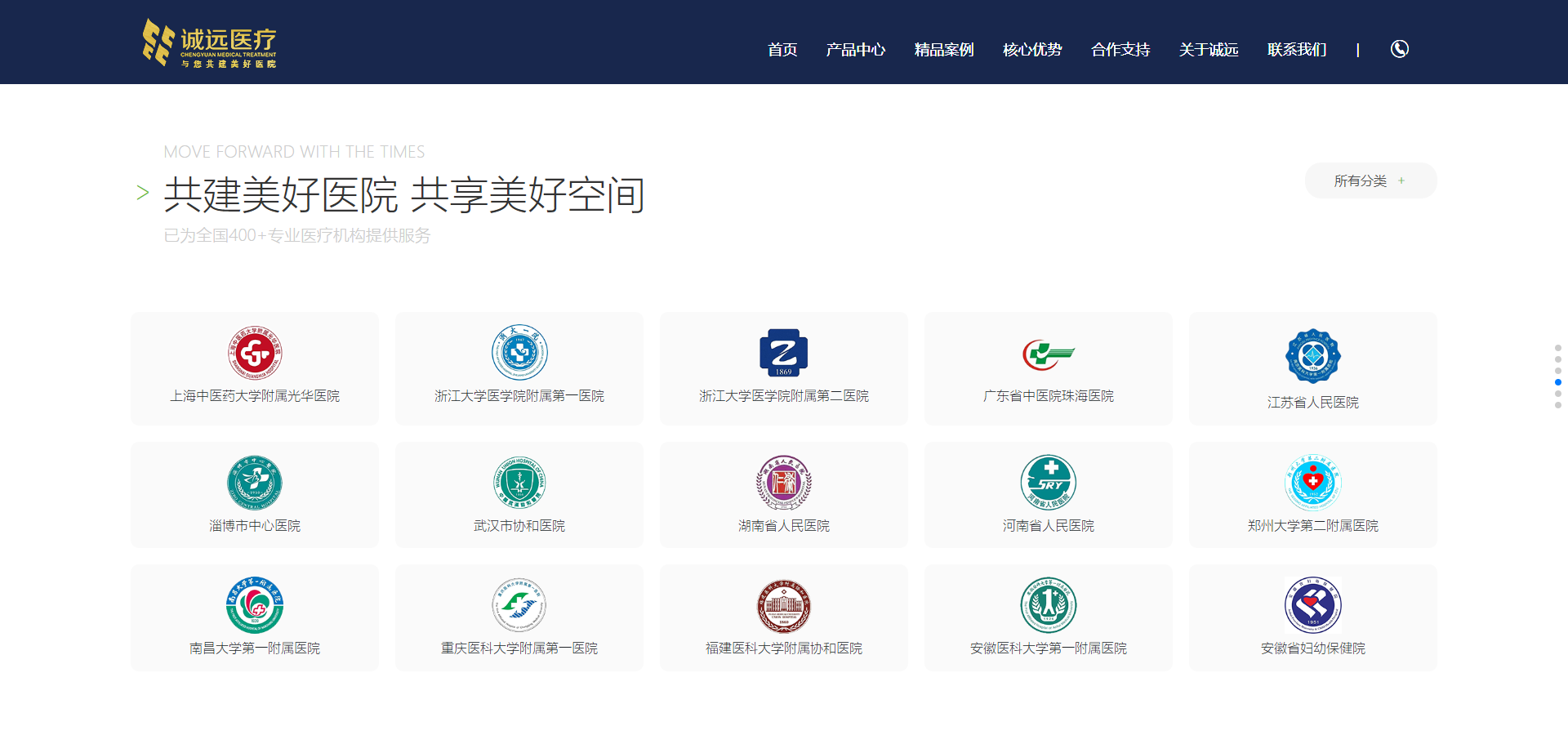
Task: Jump to first section via top side dot
Action: click(x=1558, y=348)
